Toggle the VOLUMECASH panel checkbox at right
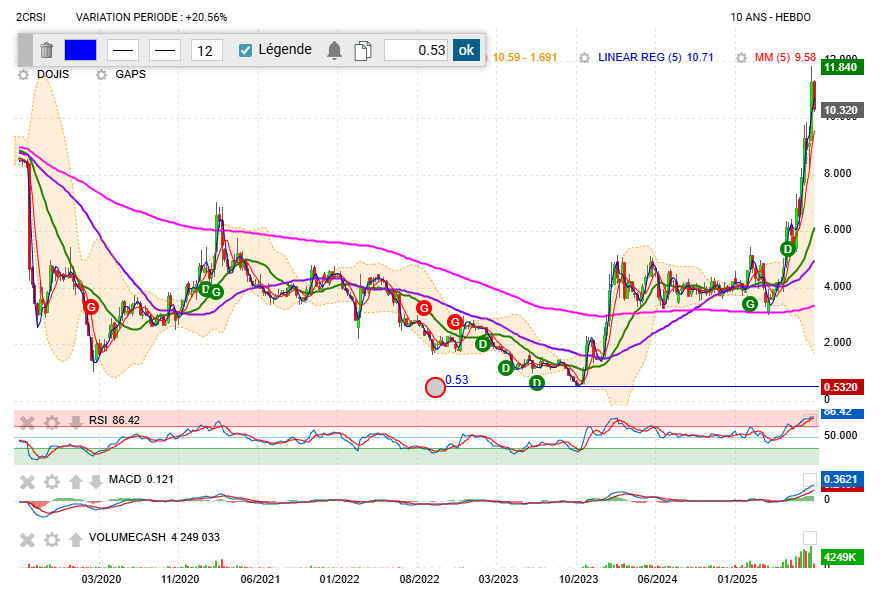 point(810,538)
